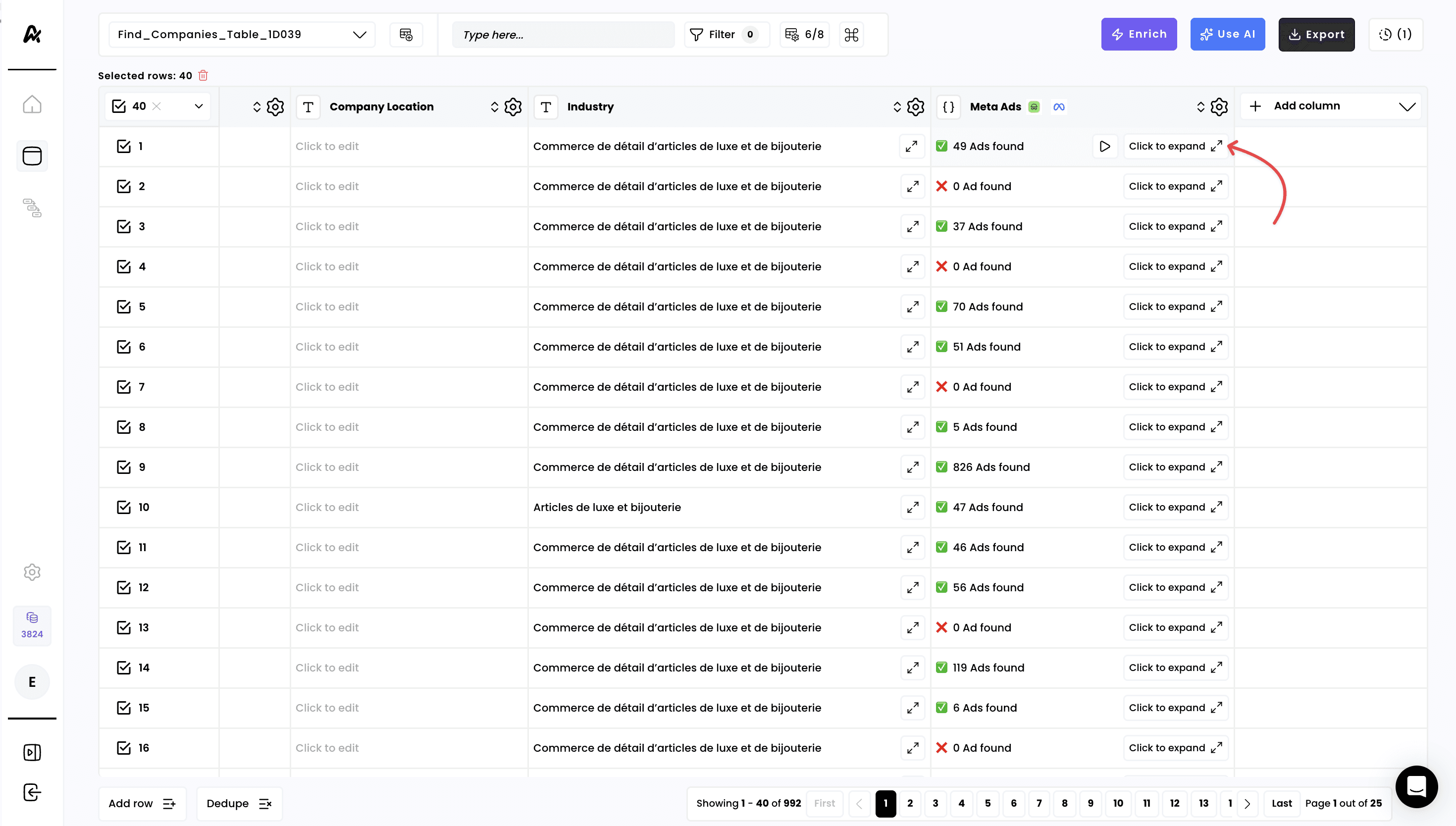The image size is (1456, 826).
Task: Click the red trash icon beside Selected rows
Action: 203,75
